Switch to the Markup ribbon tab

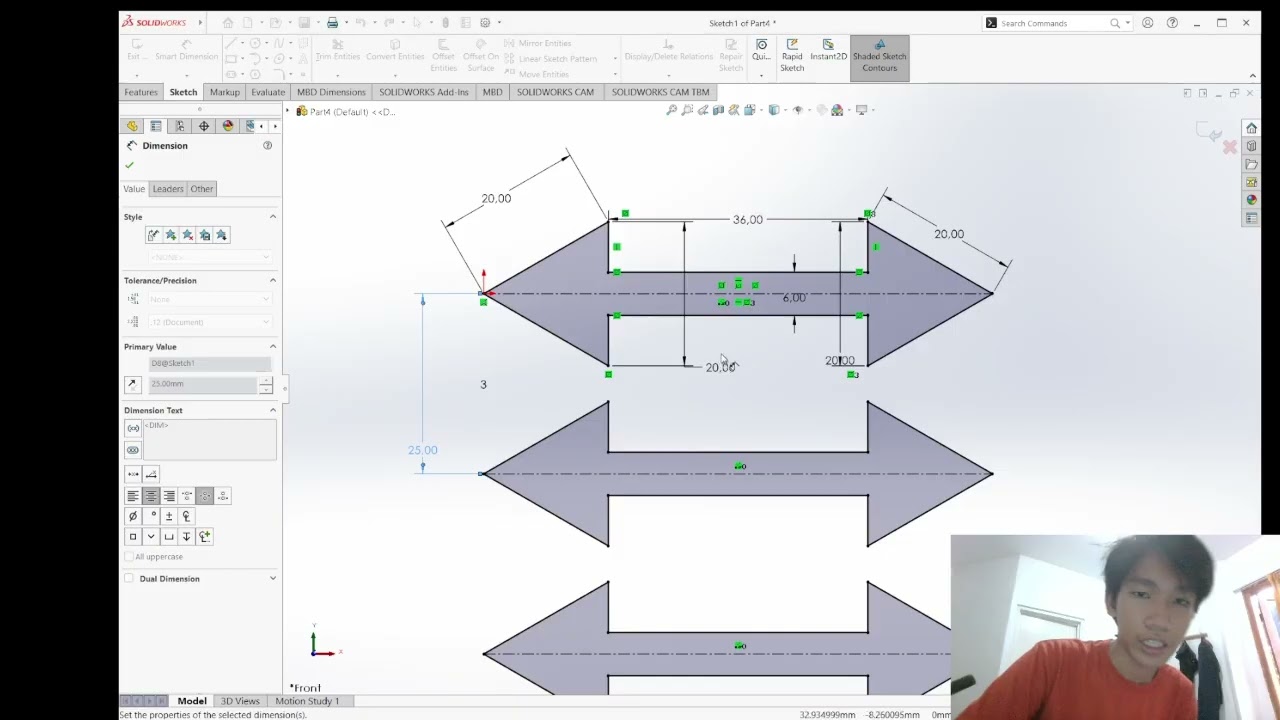[225, 92]
